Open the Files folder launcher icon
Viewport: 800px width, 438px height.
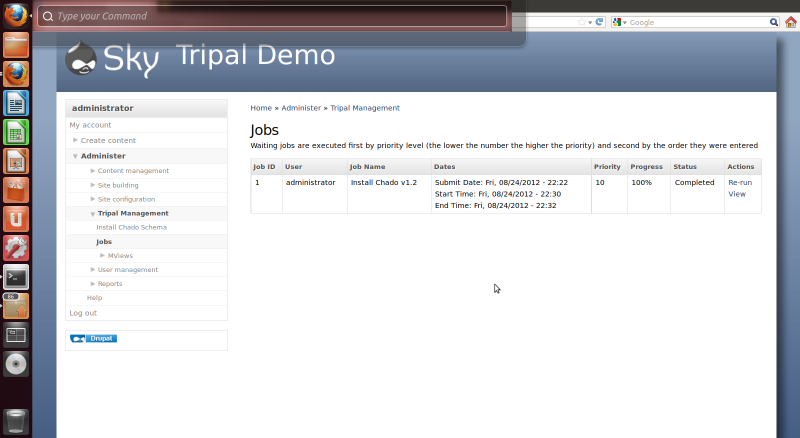(16, 45)
